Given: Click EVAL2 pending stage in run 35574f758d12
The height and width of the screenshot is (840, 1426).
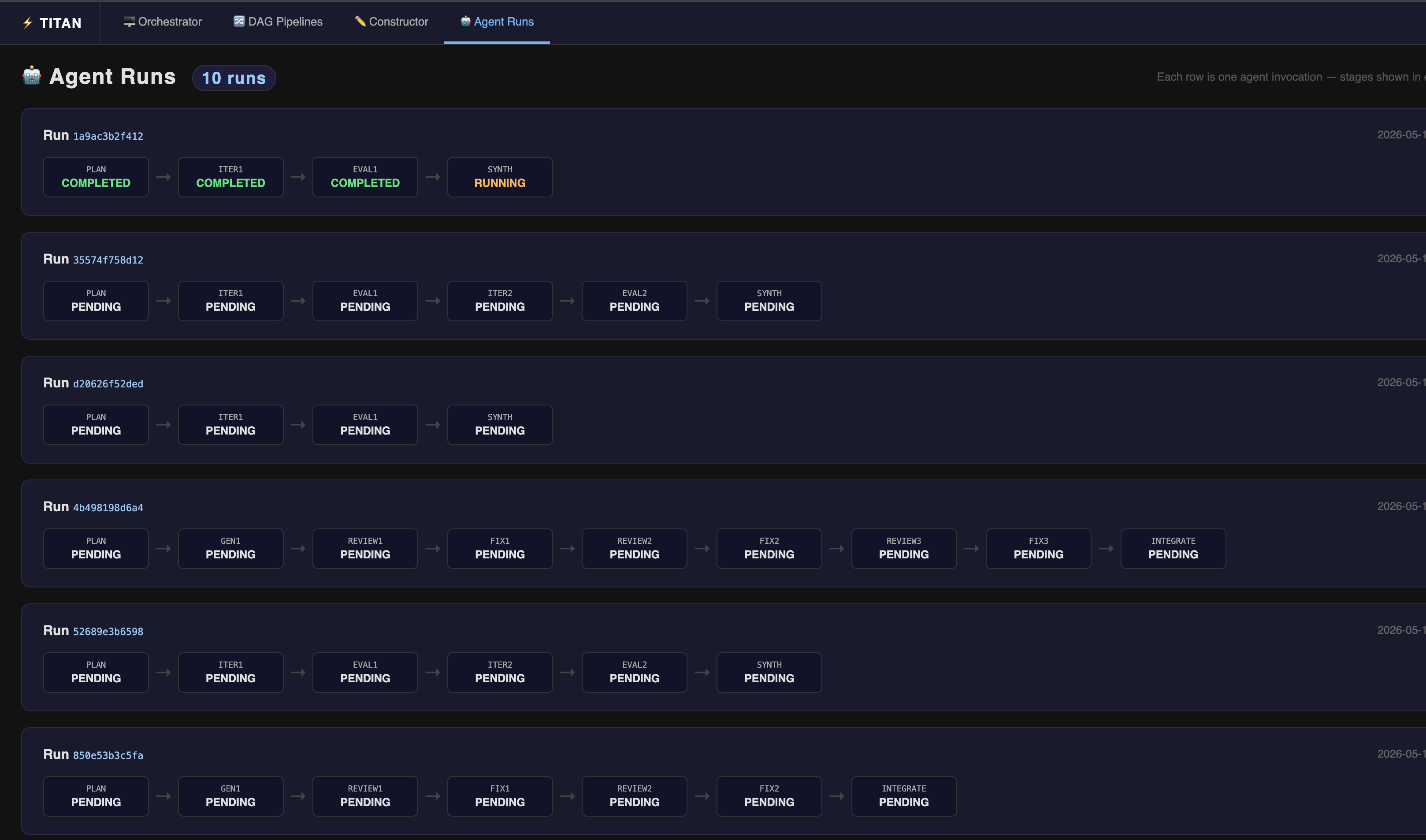Looking at the screenshot, I should click(635, 301).
